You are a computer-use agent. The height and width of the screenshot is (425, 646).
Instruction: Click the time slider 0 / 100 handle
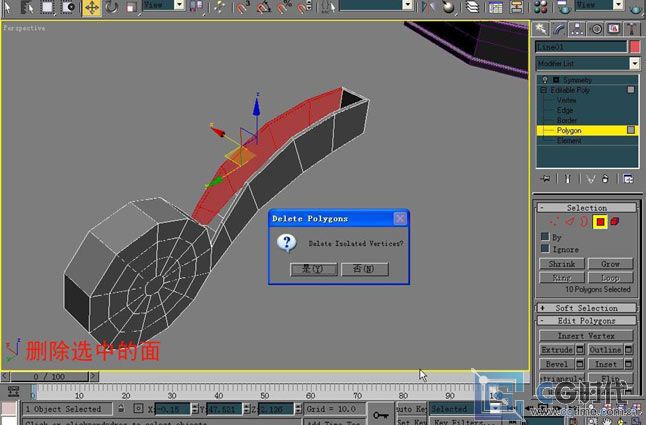coord(49,376)
